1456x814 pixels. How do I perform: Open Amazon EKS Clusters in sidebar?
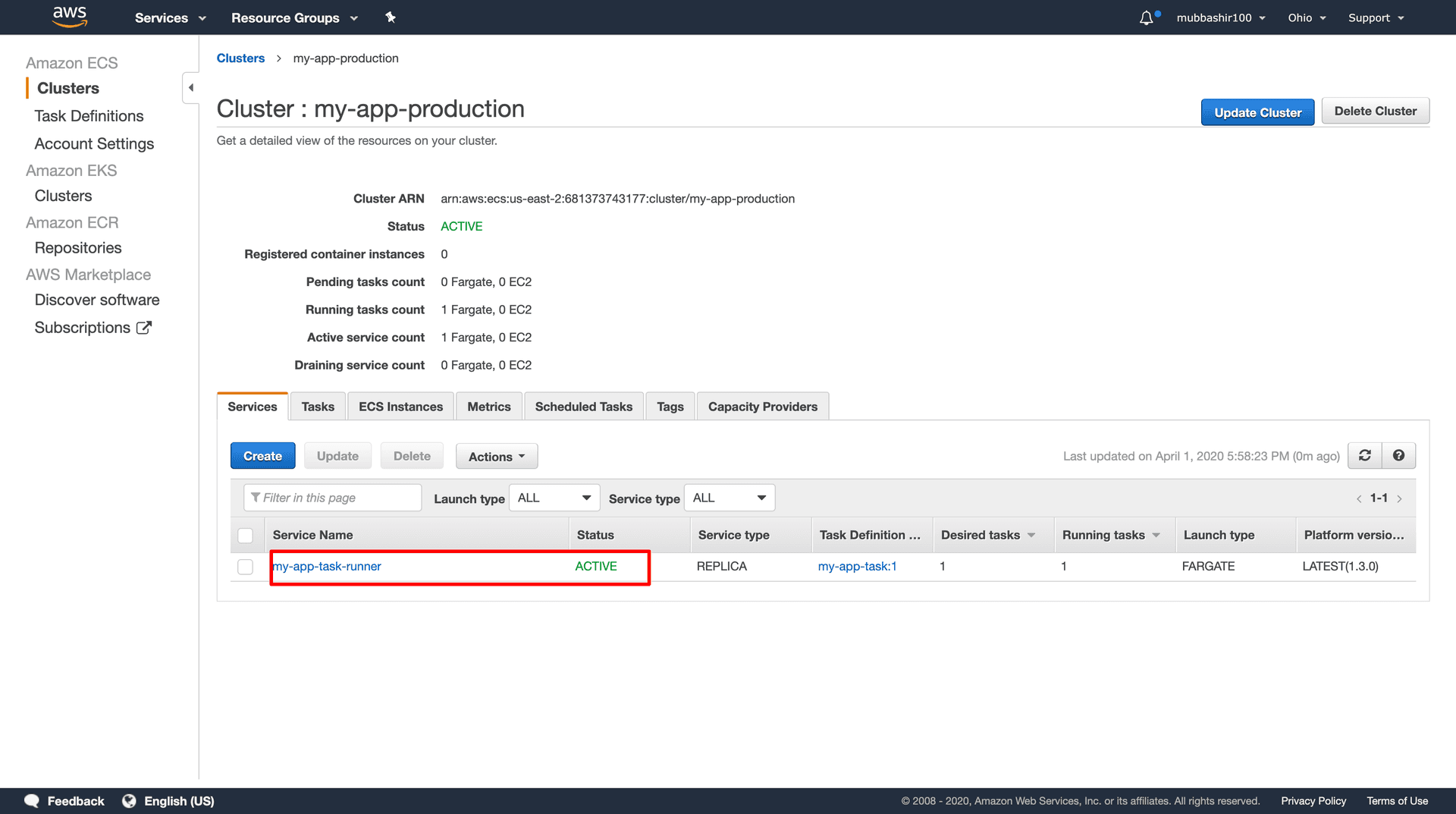point(63,196)
